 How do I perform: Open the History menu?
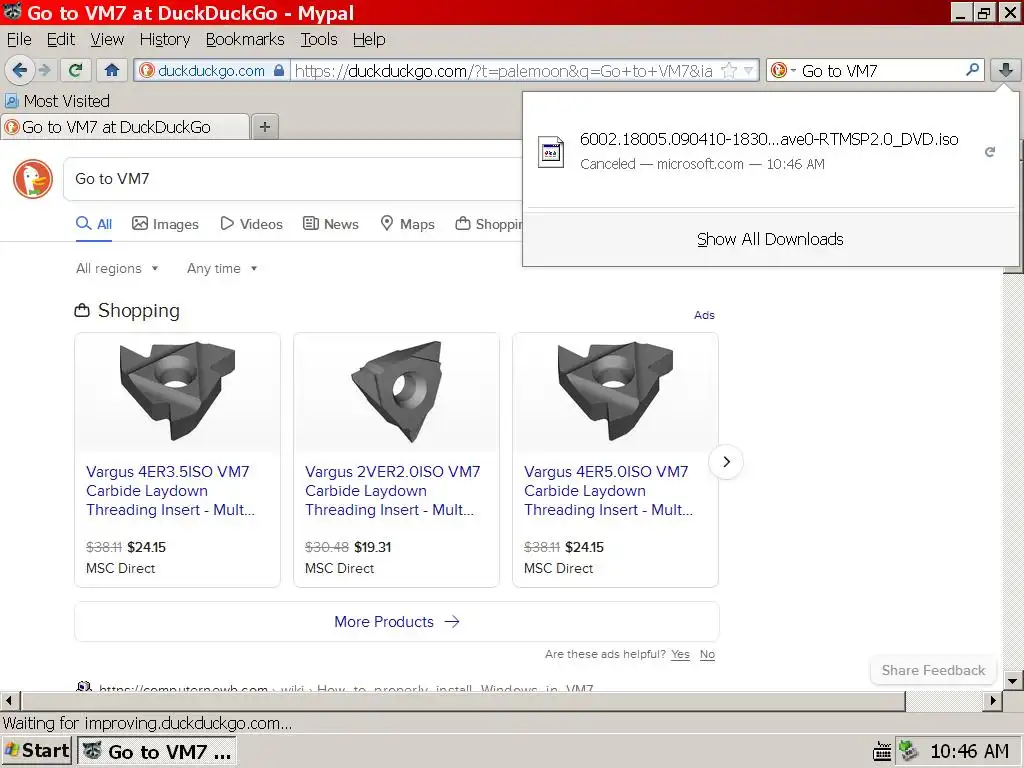[x=165, y=39]
